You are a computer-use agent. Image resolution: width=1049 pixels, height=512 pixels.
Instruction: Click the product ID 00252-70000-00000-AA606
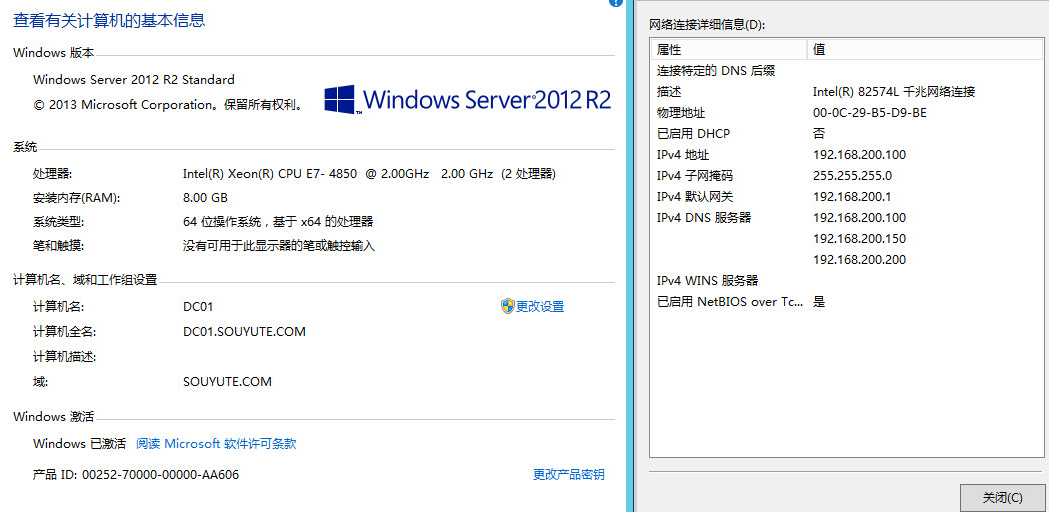161,475
